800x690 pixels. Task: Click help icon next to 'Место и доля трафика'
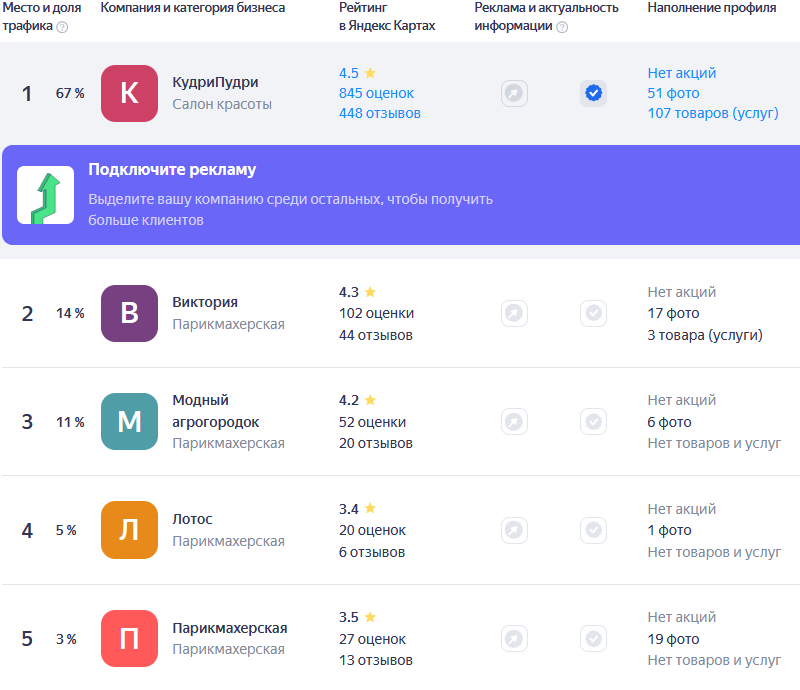tap(63, 27)
